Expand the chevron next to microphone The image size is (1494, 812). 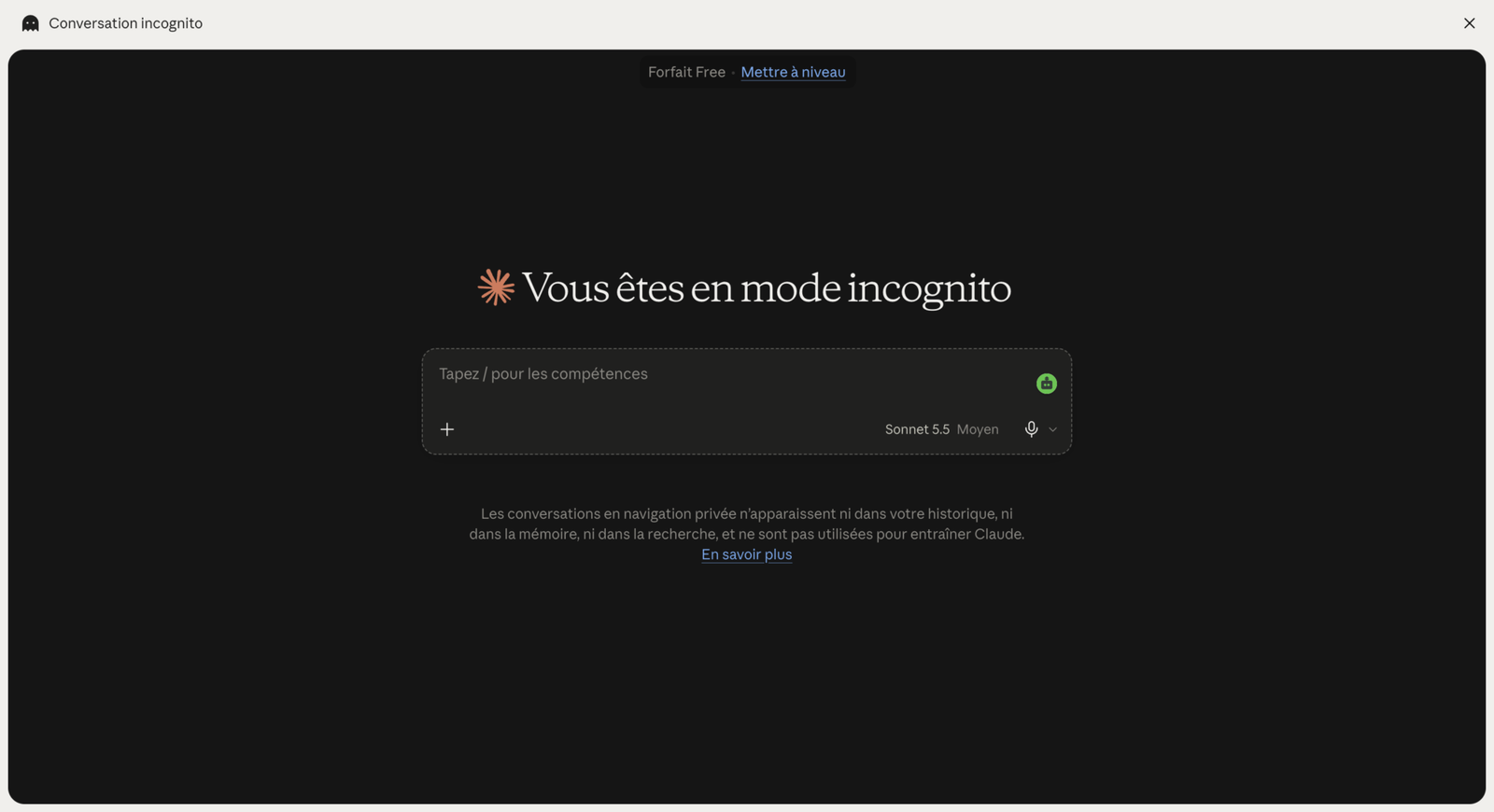[1052, 430]
